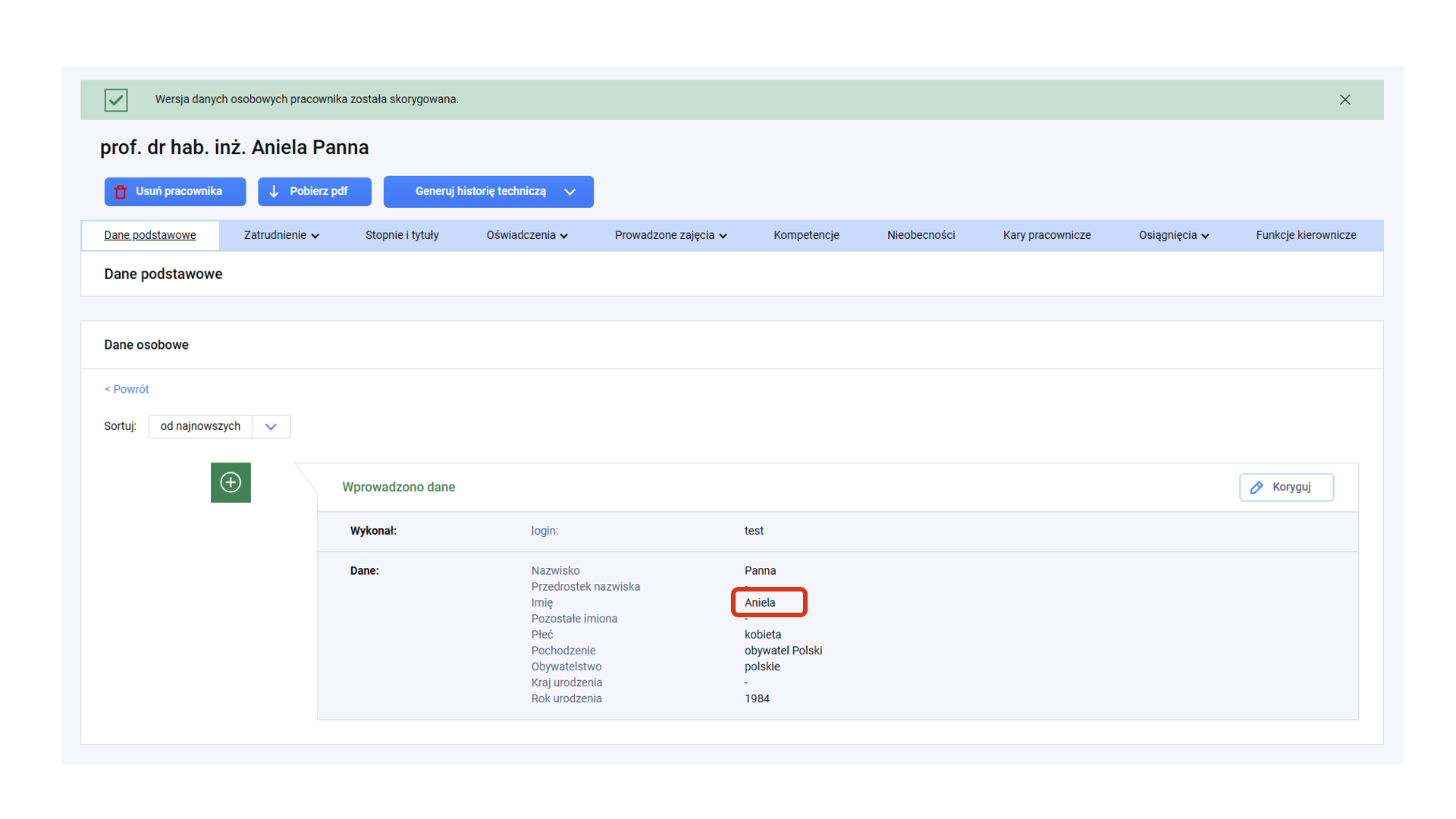Click the Wprowadzono dane heading

point(399,487)
